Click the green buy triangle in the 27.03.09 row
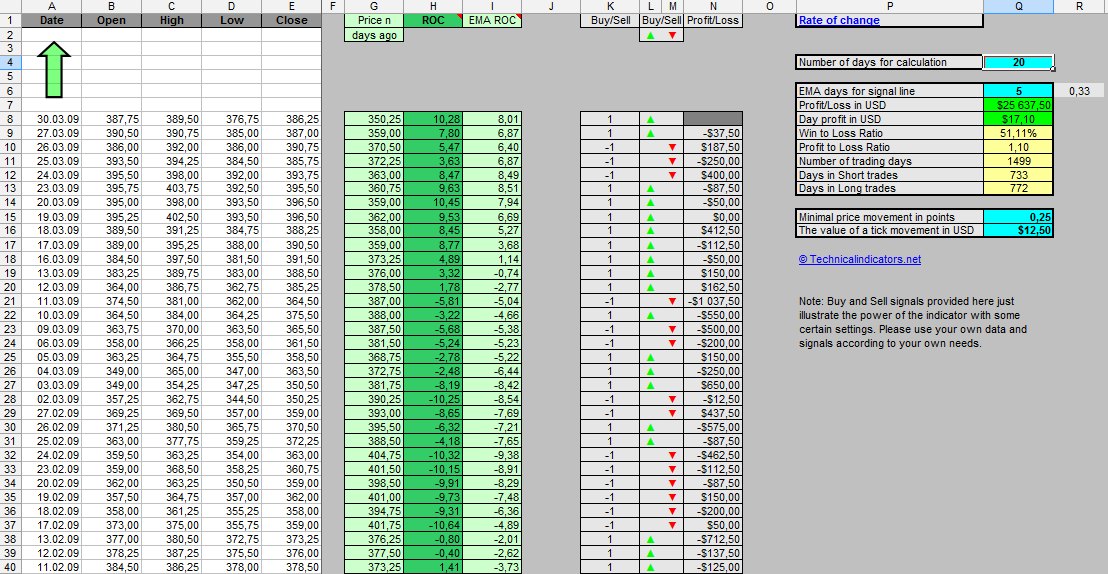The width and height of the screenshot is (1108, 574). [x=650, y=133]
